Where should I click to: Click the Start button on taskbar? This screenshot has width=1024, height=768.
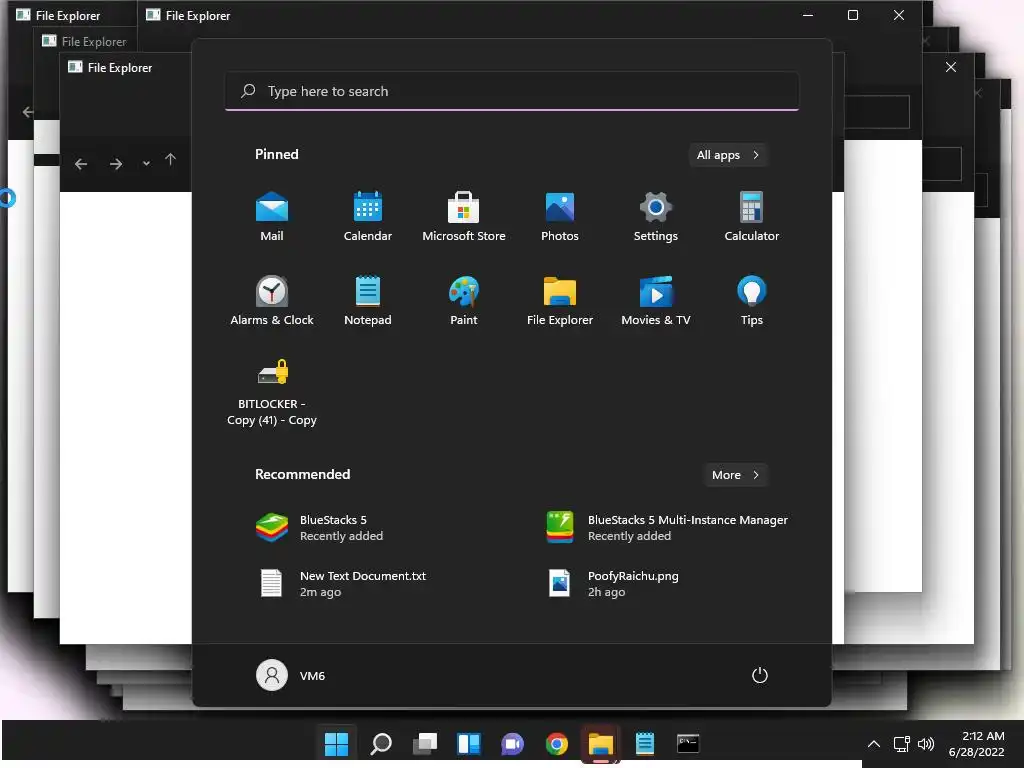coord(336,743)
